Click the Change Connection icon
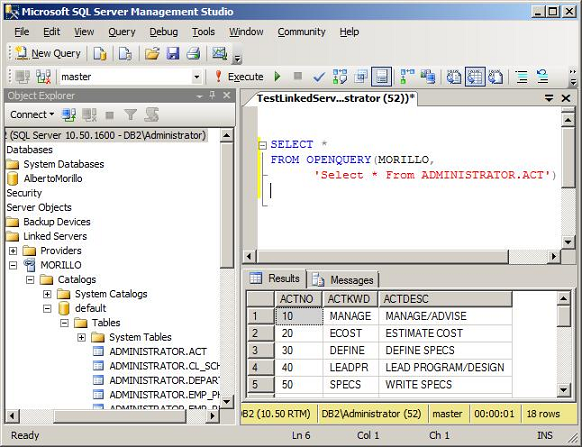 [43, 77]
